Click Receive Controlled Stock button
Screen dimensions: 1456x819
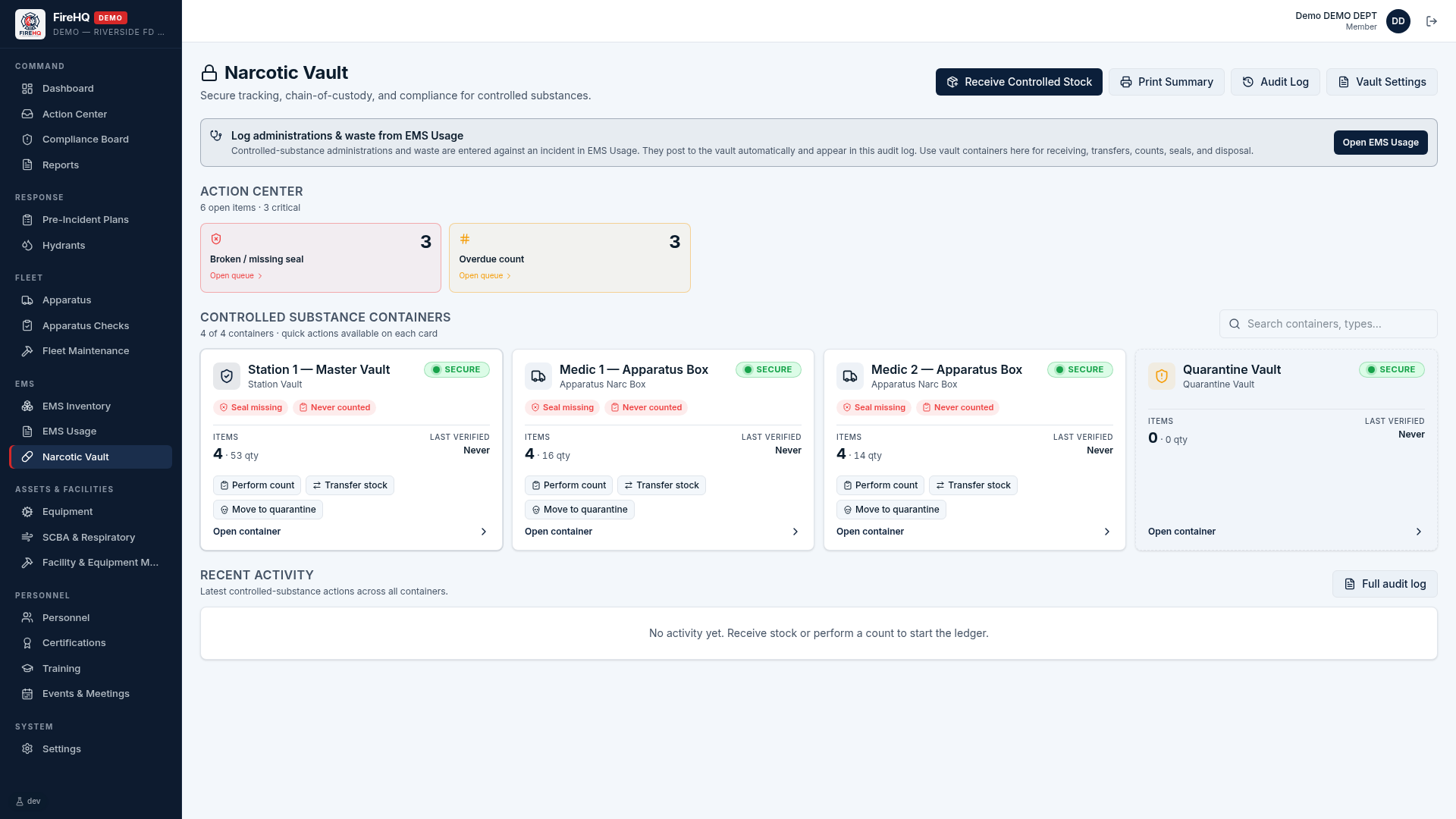click(1018, 82)
